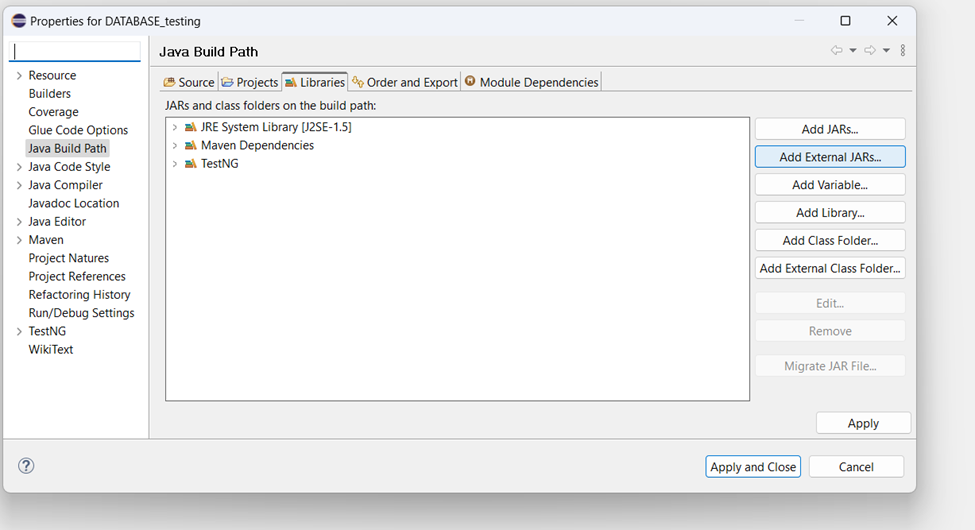Click Apply and Close button
Viewport: 975px width, 530px height.
point(753,467)
